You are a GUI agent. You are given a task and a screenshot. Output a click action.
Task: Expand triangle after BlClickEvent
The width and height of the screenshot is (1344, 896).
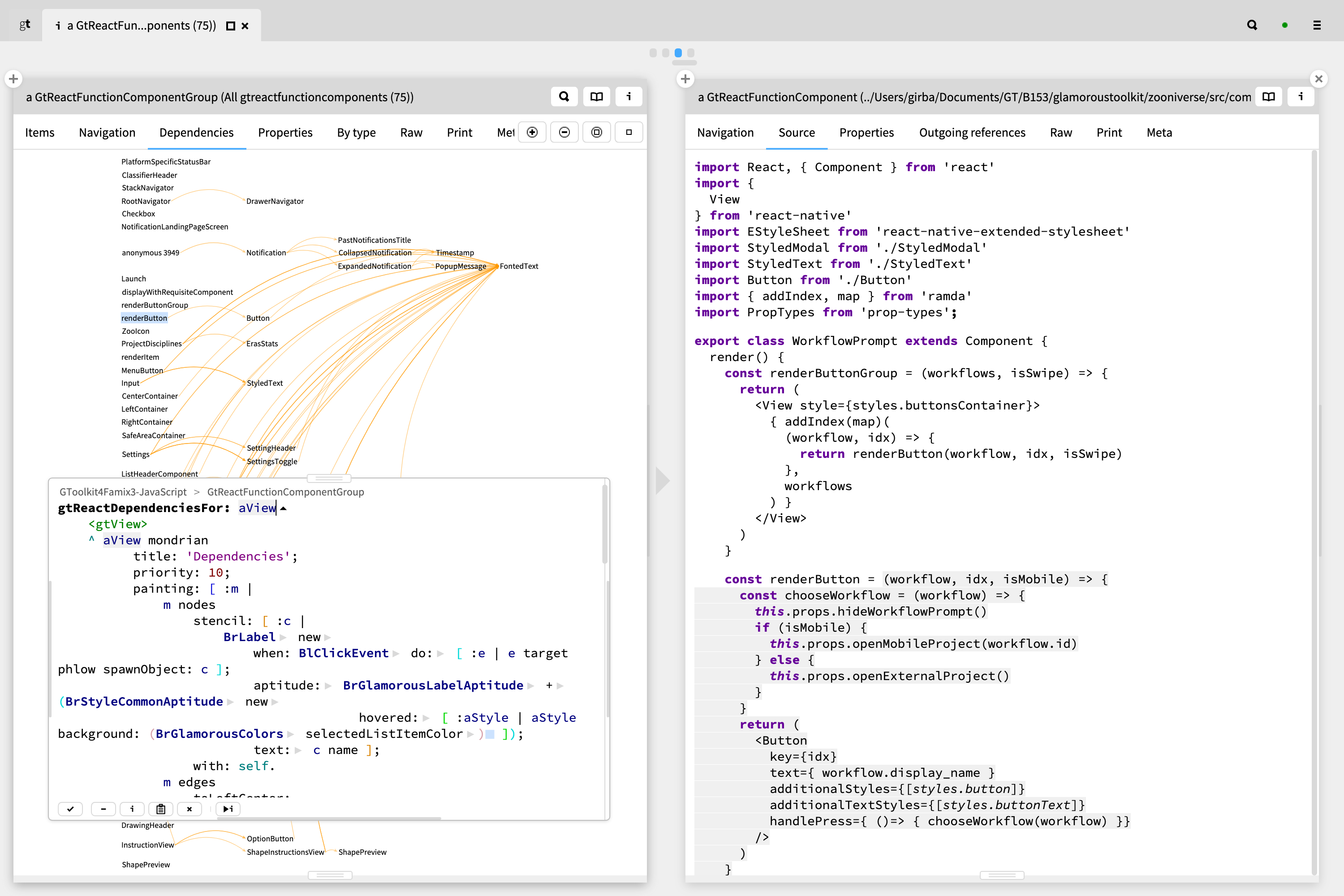coord(396,653)
